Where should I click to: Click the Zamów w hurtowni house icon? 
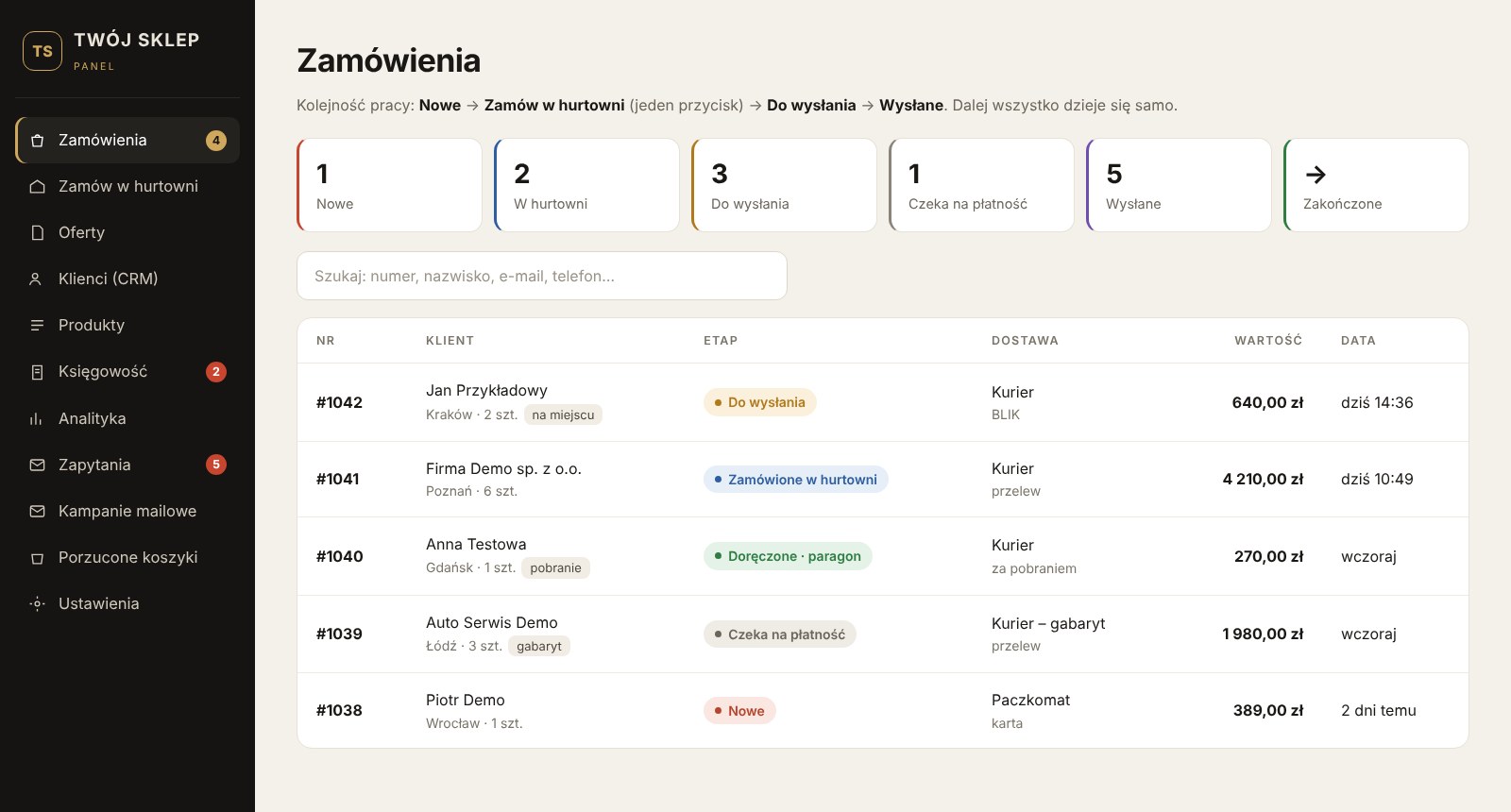tap(38, 187)
